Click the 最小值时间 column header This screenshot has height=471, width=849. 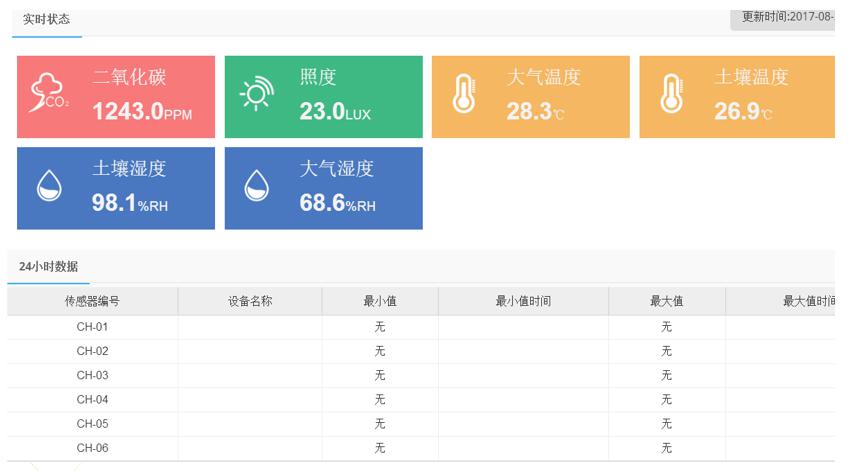click(x=523, y=301)
